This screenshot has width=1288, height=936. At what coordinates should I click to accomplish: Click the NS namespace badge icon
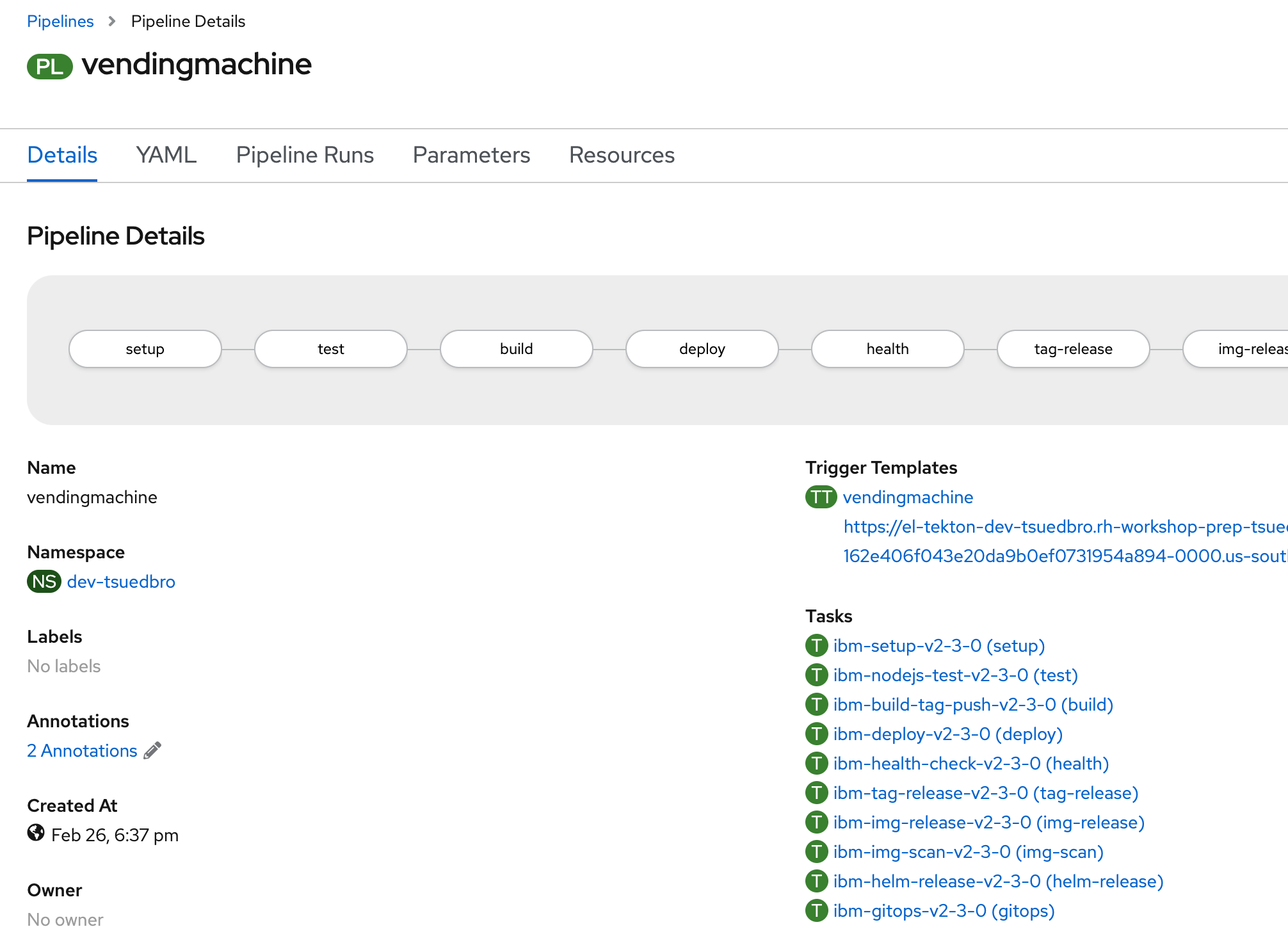[x=44, y=581]
